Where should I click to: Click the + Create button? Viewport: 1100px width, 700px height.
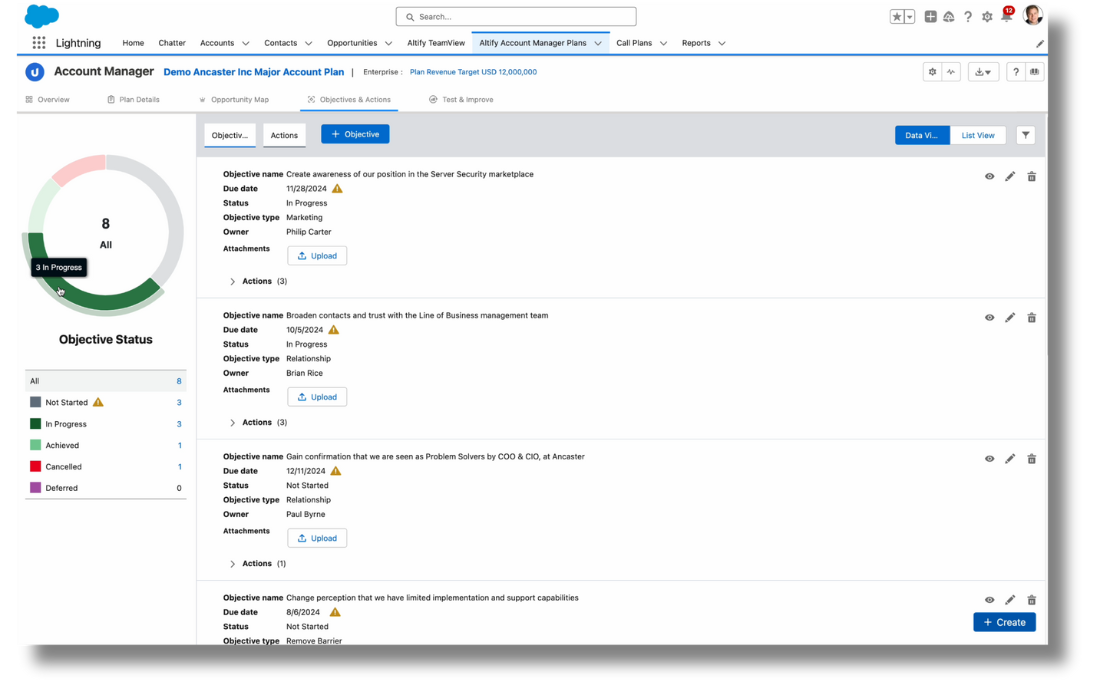[1004, 622]
